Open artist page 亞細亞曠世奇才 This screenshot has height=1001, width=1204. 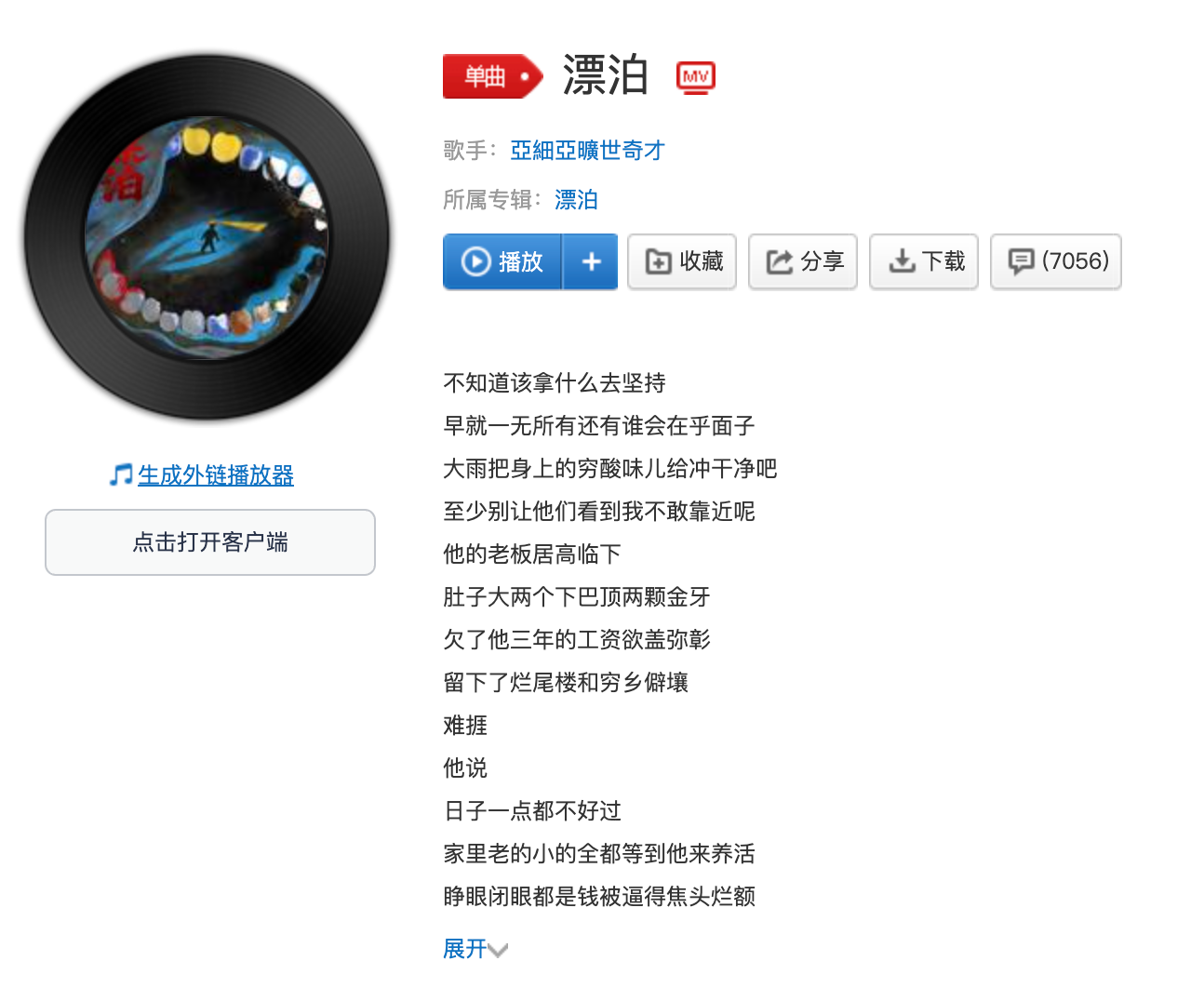(587, 150)
